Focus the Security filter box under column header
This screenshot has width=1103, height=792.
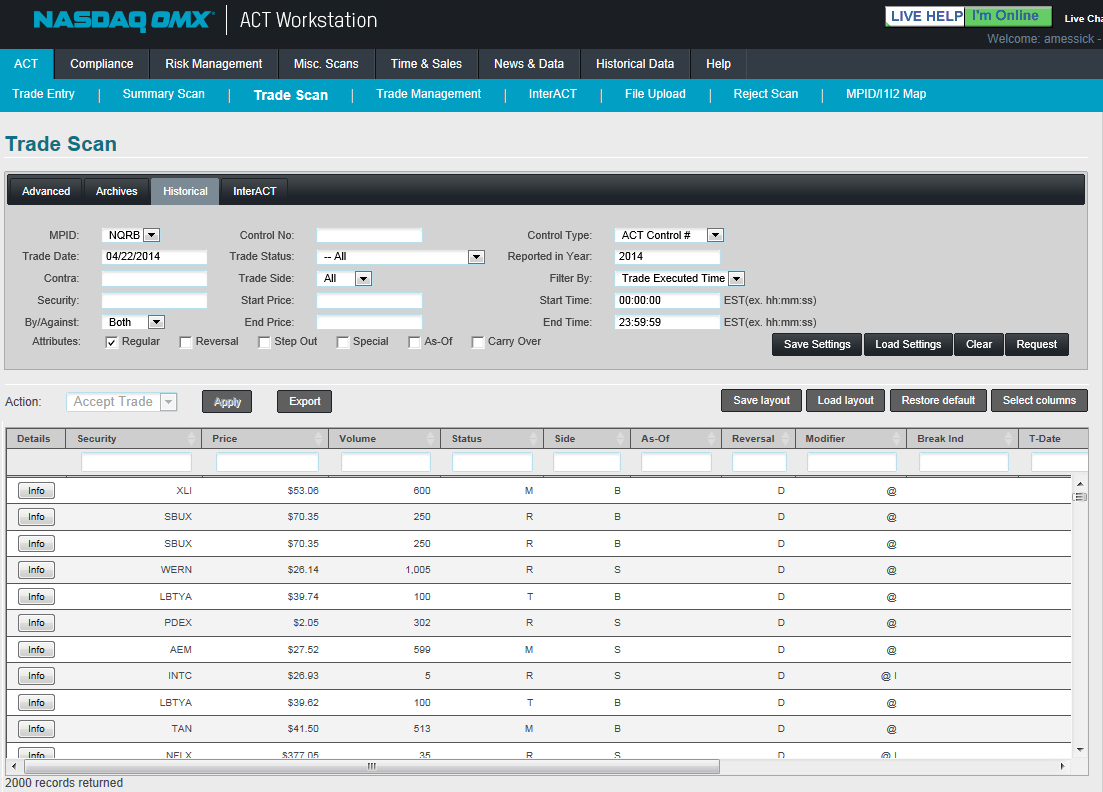136,462
